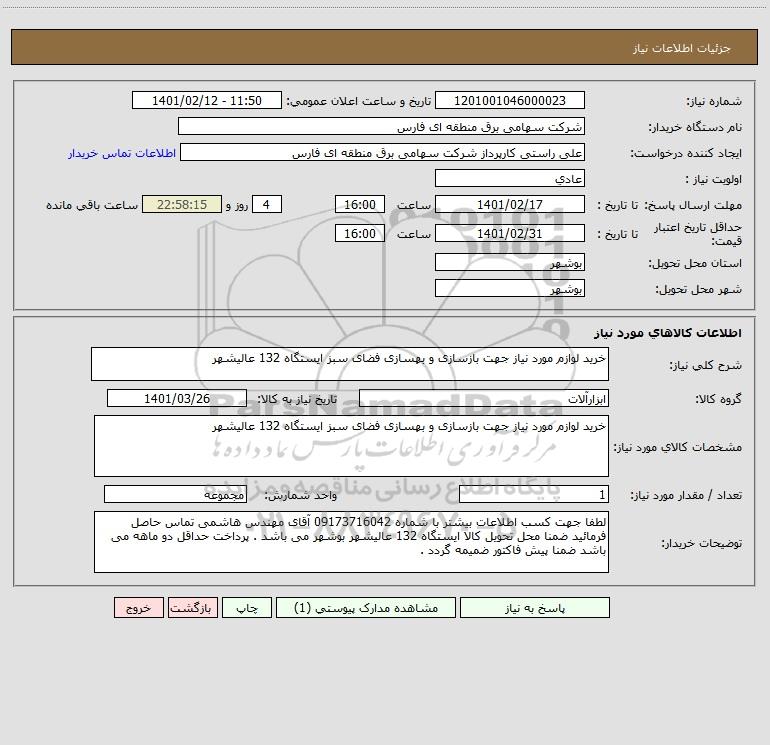The height and width of the screenshot is (745, 770).
Task: Click the announcement date field 1401/02/12 - 11:50
Action: pos(207,100)
